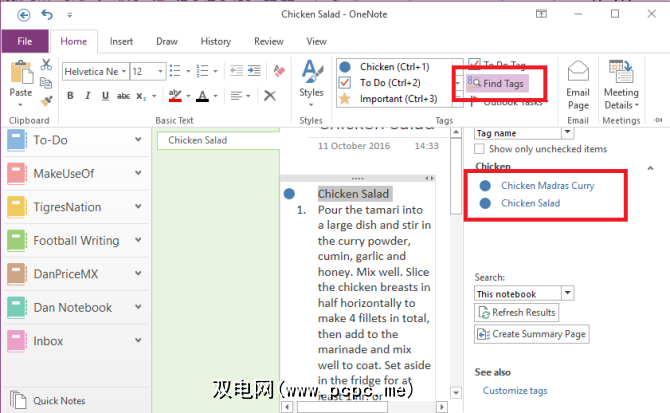Click Clear Formatting eraser icon
The image size is (670, 413).
point(279,70)
